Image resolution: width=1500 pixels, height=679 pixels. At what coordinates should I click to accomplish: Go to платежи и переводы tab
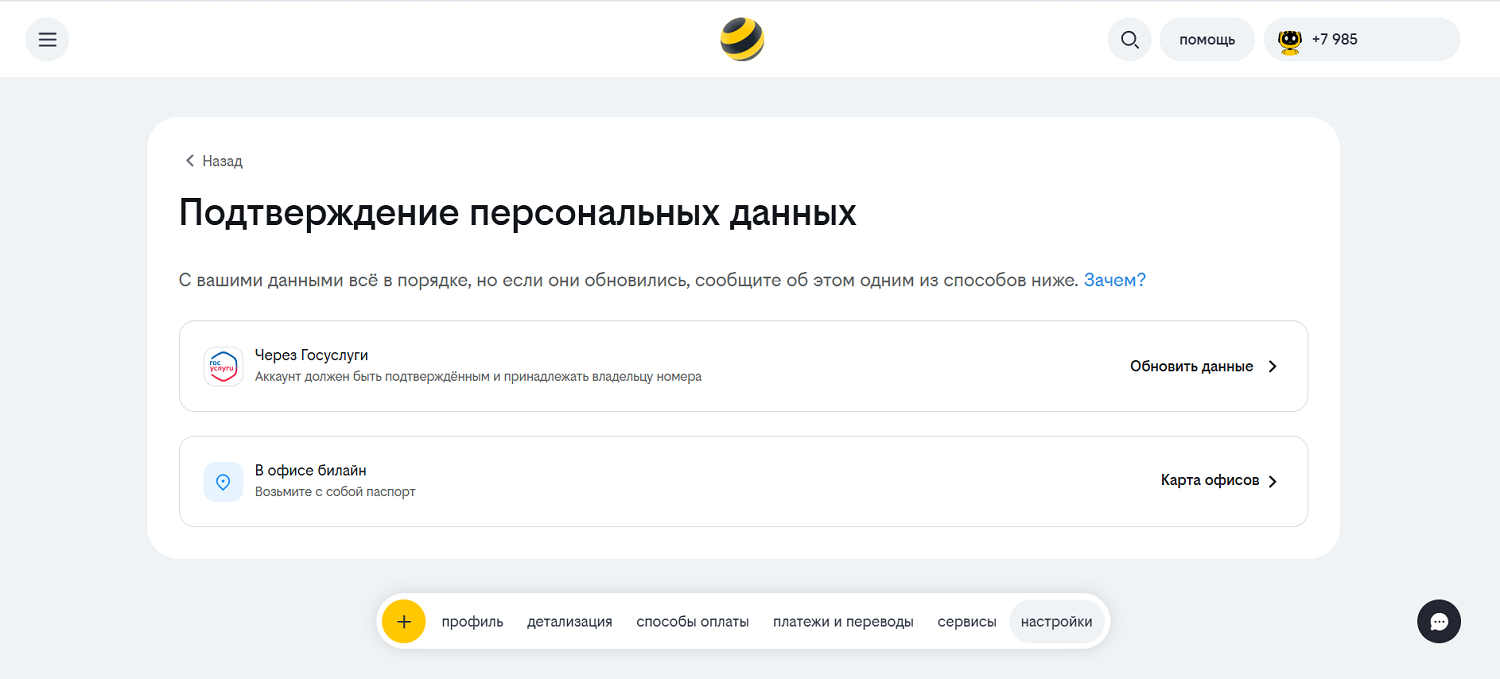pyautogui.click(x=843, y=622)
